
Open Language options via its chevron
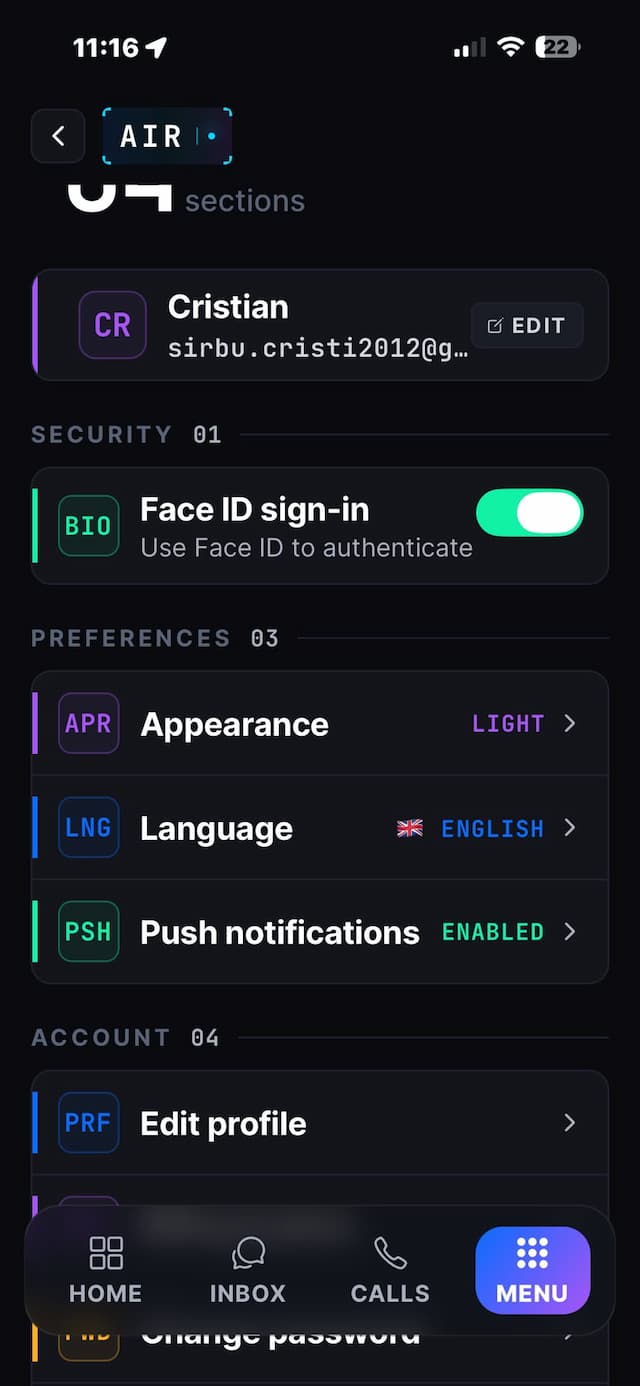click(x=570, y=827)
